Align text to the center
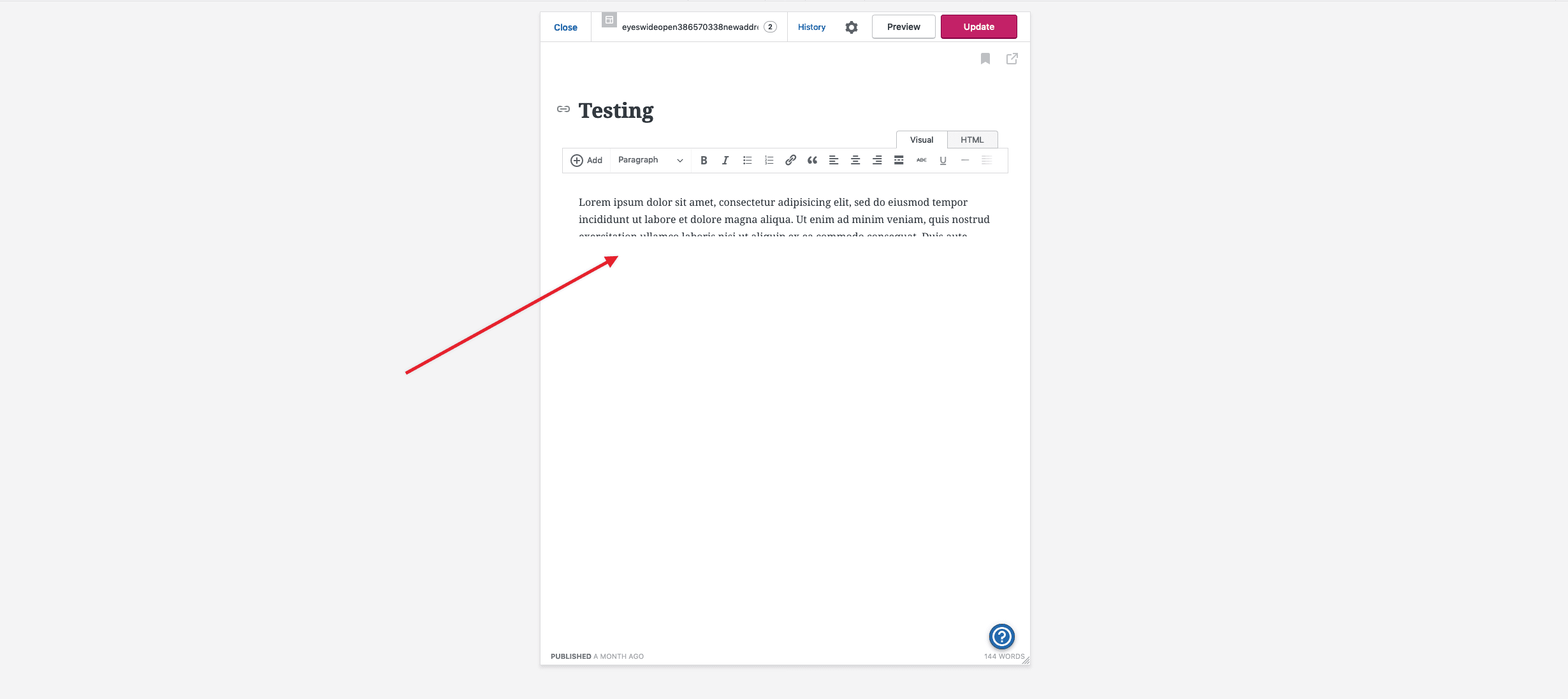The height and width of the screenshot is (699, 1568). 855,160
